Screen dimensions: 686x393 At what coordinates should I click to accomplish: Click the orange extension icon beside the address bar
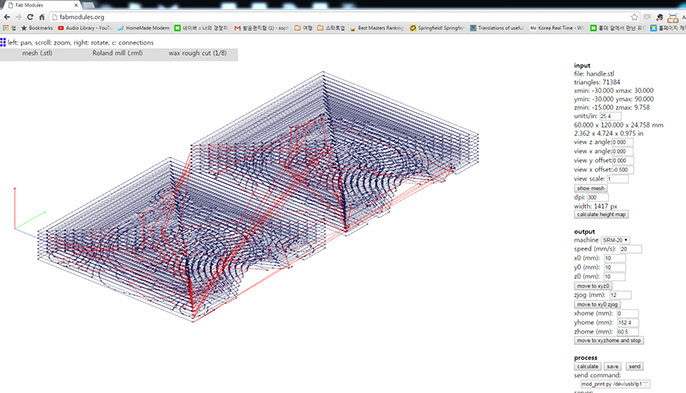pyautogui.click(x=673, y=18)
